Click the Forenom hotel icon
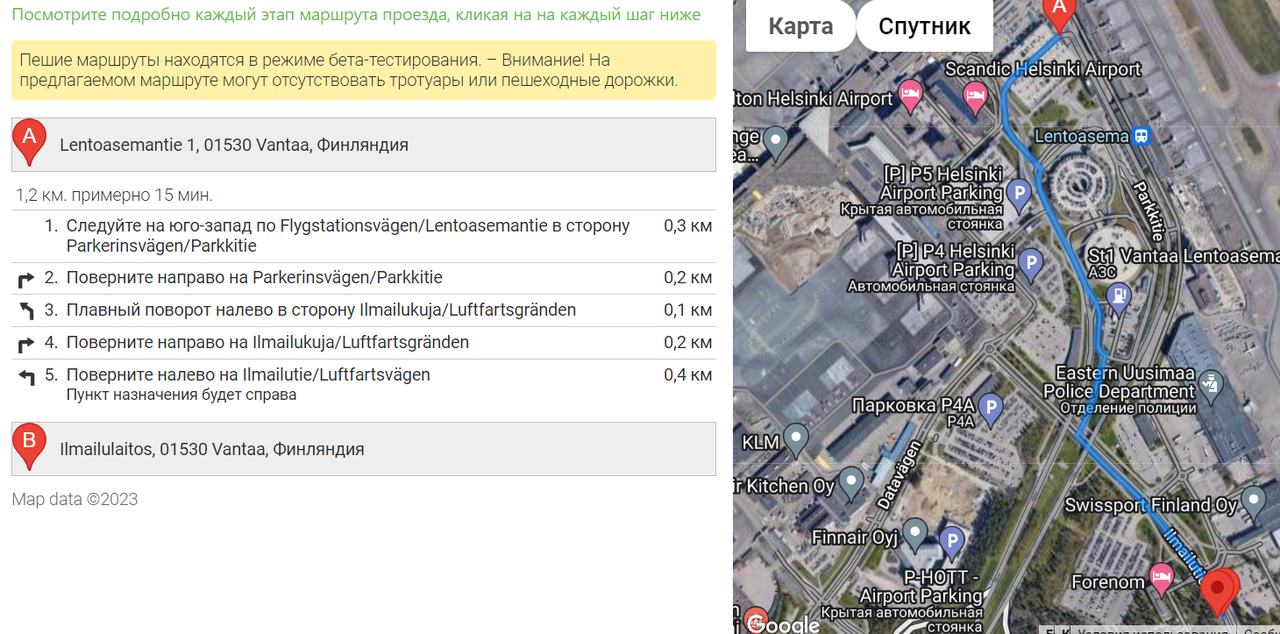 pos(1160,578)
